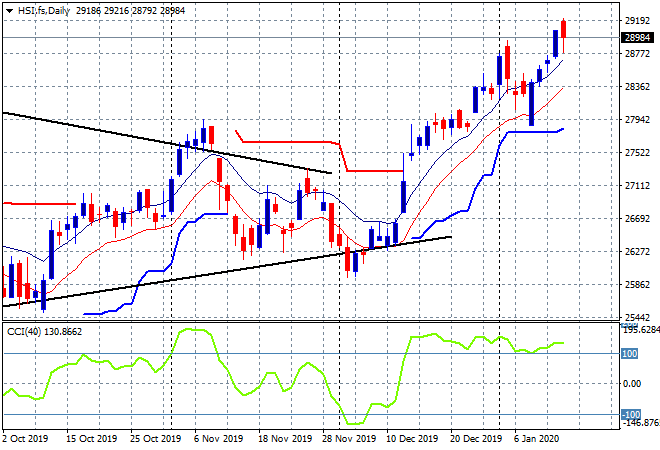Image resolution: width=660 pixels, height=450 pixels.
Task: Click the 15 Oct 2019 date label
Action: [x=91, y=439]
